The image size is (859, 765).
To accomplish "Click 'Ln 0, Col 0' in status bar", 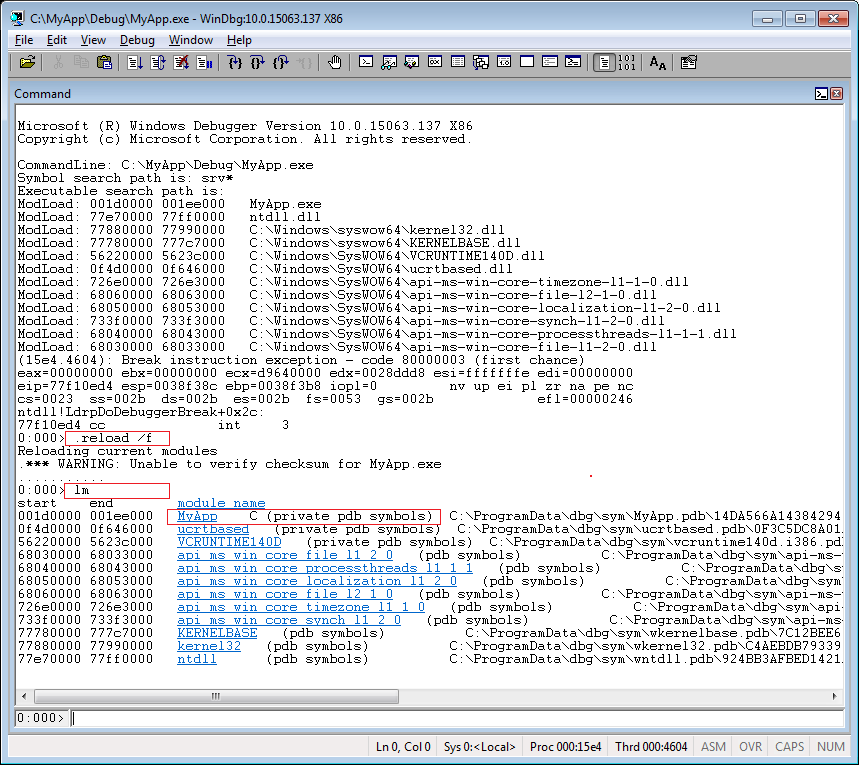I will pos(403,747).
